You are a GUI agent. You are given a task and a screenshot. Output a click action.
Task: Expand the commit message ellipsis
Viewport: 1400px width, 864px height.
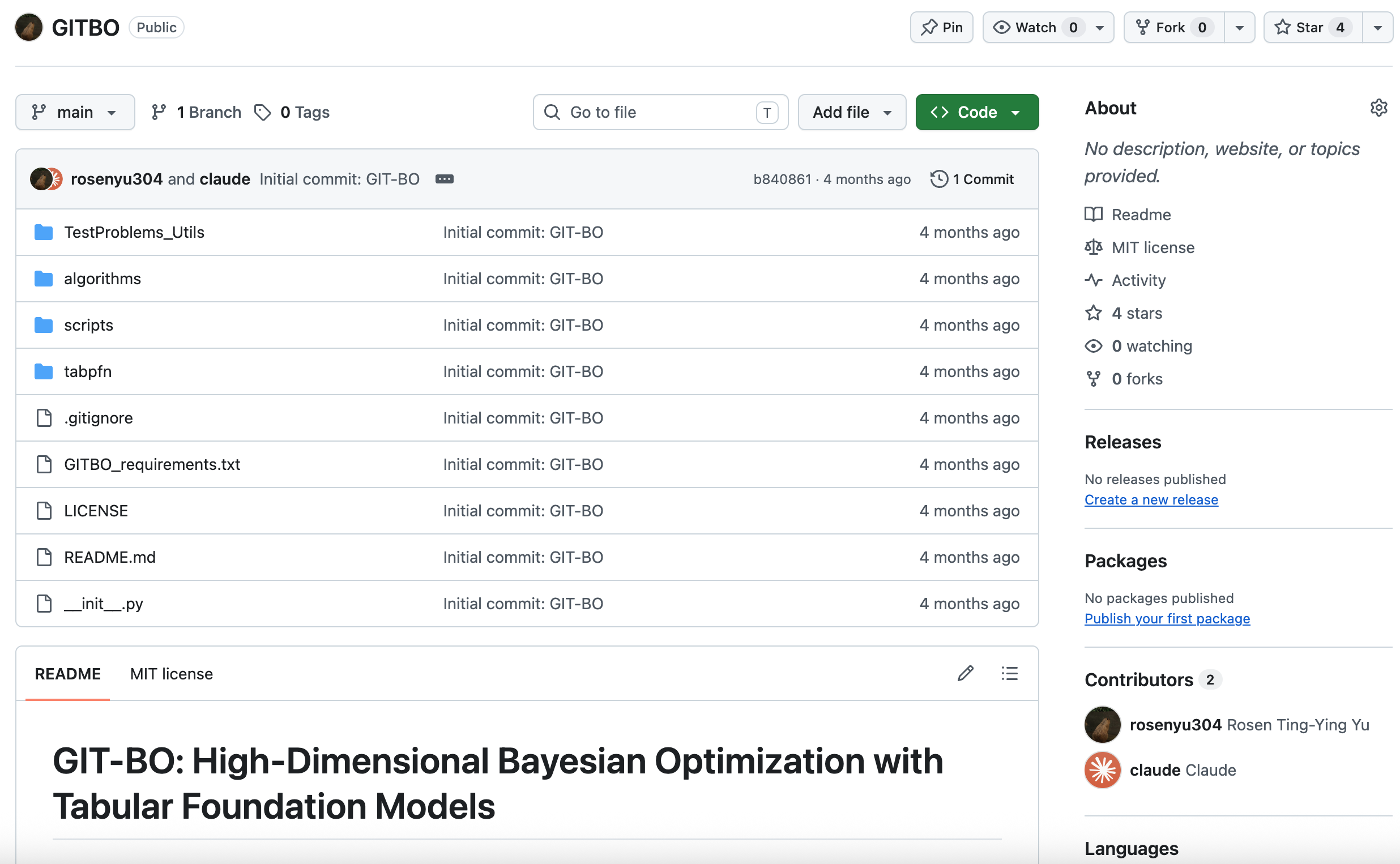(x=444, y=179)
